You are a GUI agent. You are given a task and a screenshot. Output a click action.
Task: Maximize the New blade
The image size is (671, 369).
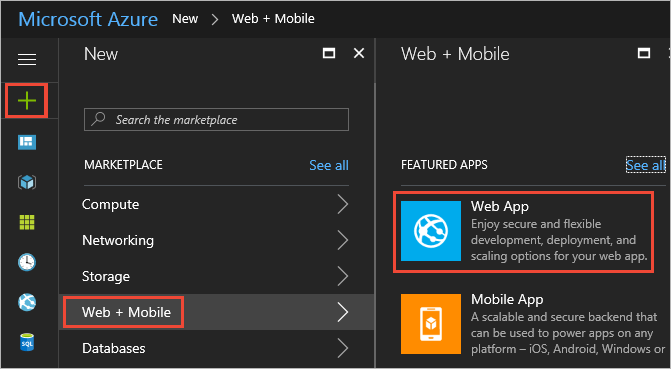click(329, 54)
